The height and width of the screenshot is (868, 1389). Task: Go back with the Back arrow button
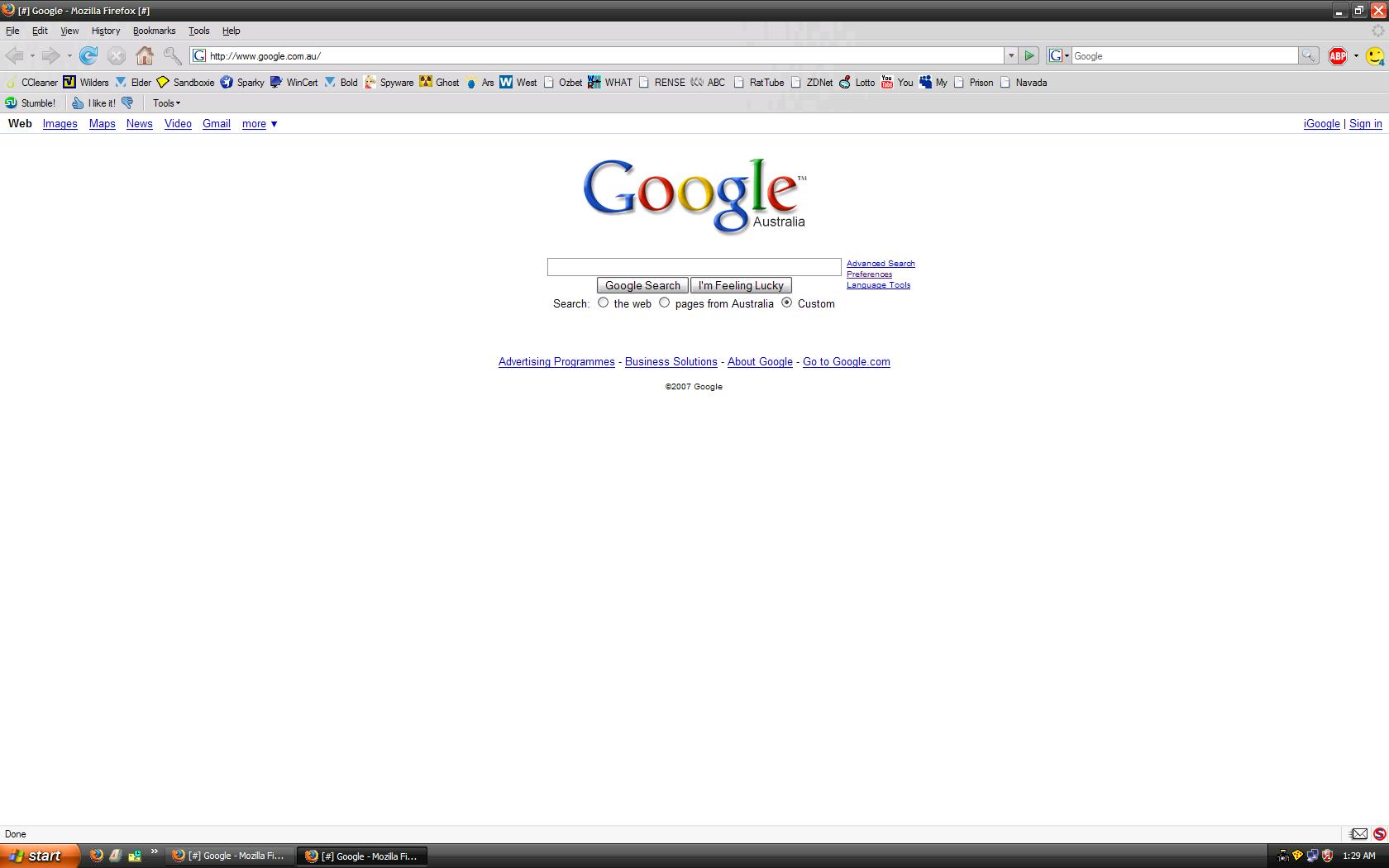click(15, 55)
